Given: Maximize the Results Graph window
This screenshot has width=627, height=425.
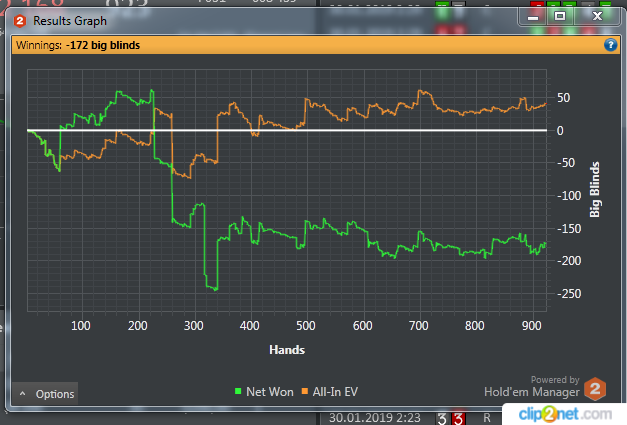Looking at the screenshot, I should (560, 16).
